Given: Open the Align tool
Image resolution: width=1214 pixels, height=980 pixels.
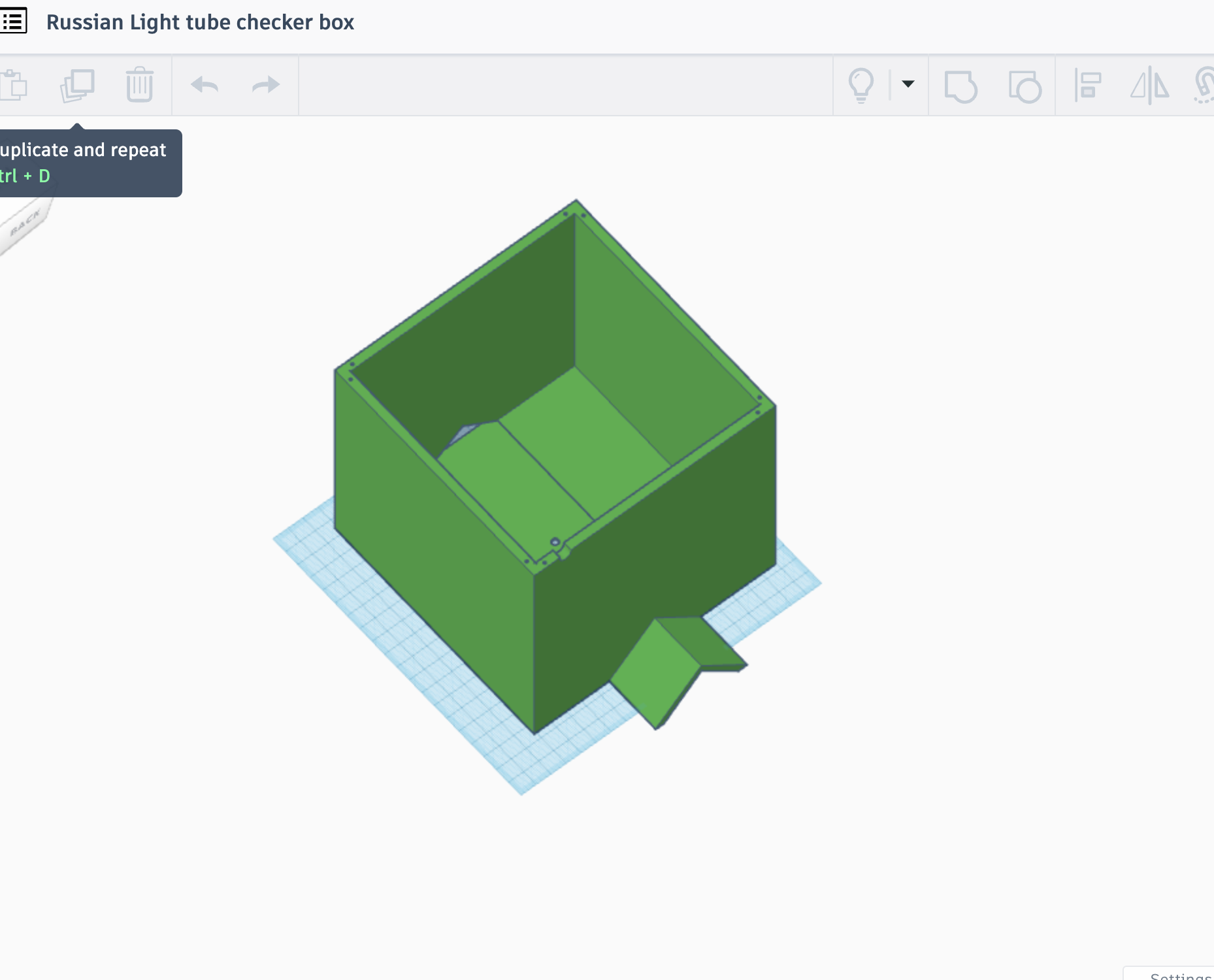Looking at the screenshot, I should pyautogui.click(x=1088, y=86).
